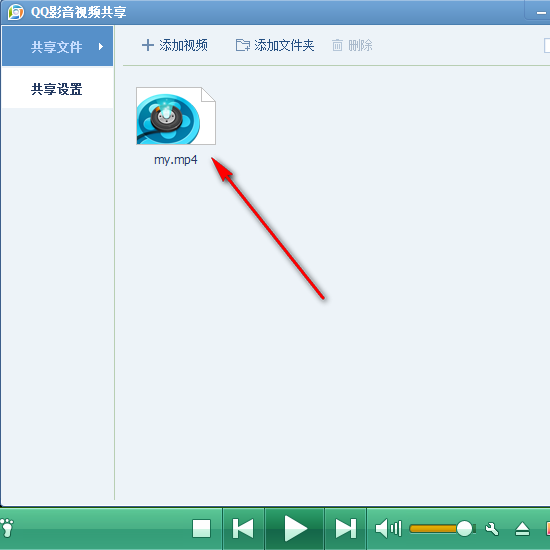The width and height of the screenshot is (550, 550).
Task: Click the footprint icon in the player bar
Action: coord(7,528)
